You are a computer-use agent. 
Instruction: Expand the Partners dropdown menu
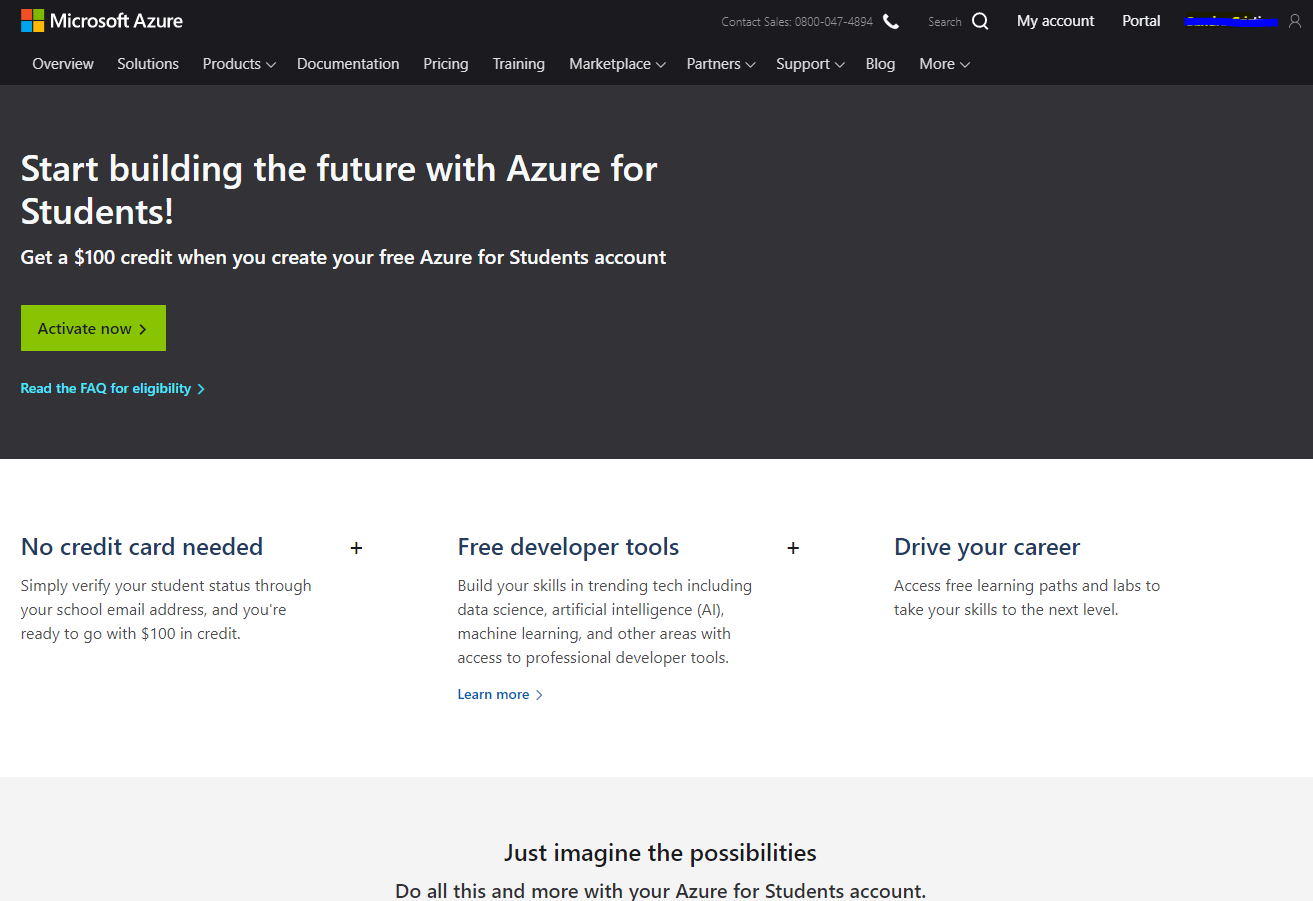[x=720, y=64]
